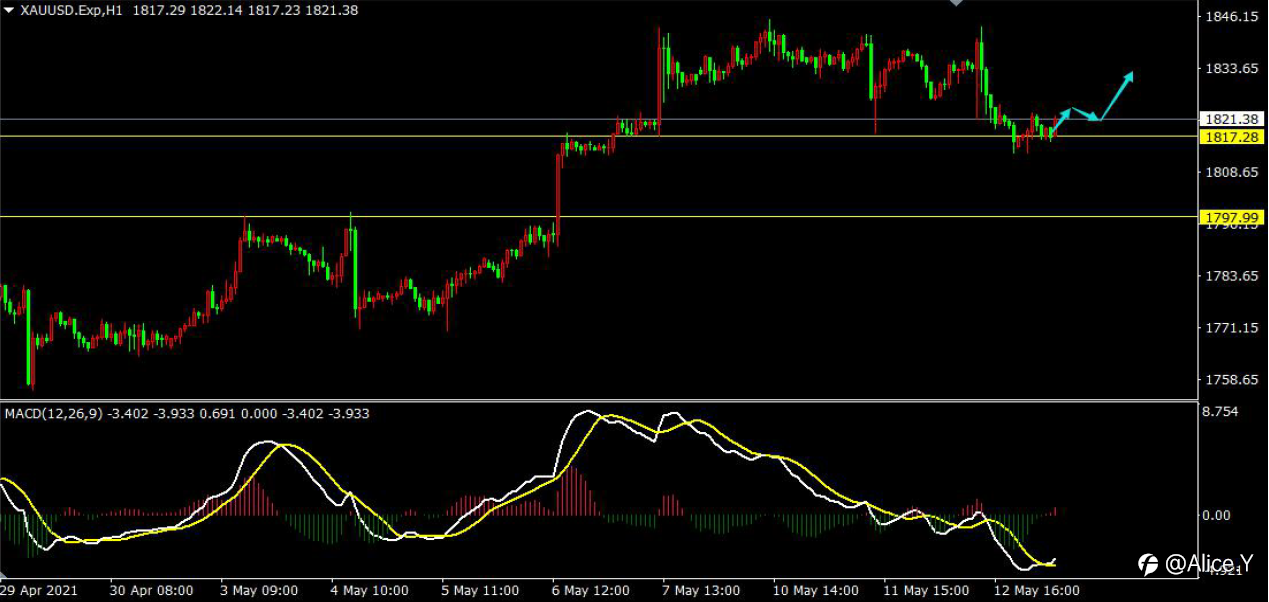
Task: Click the 8.754 MACD scale value
Action: click(1222, 411)
